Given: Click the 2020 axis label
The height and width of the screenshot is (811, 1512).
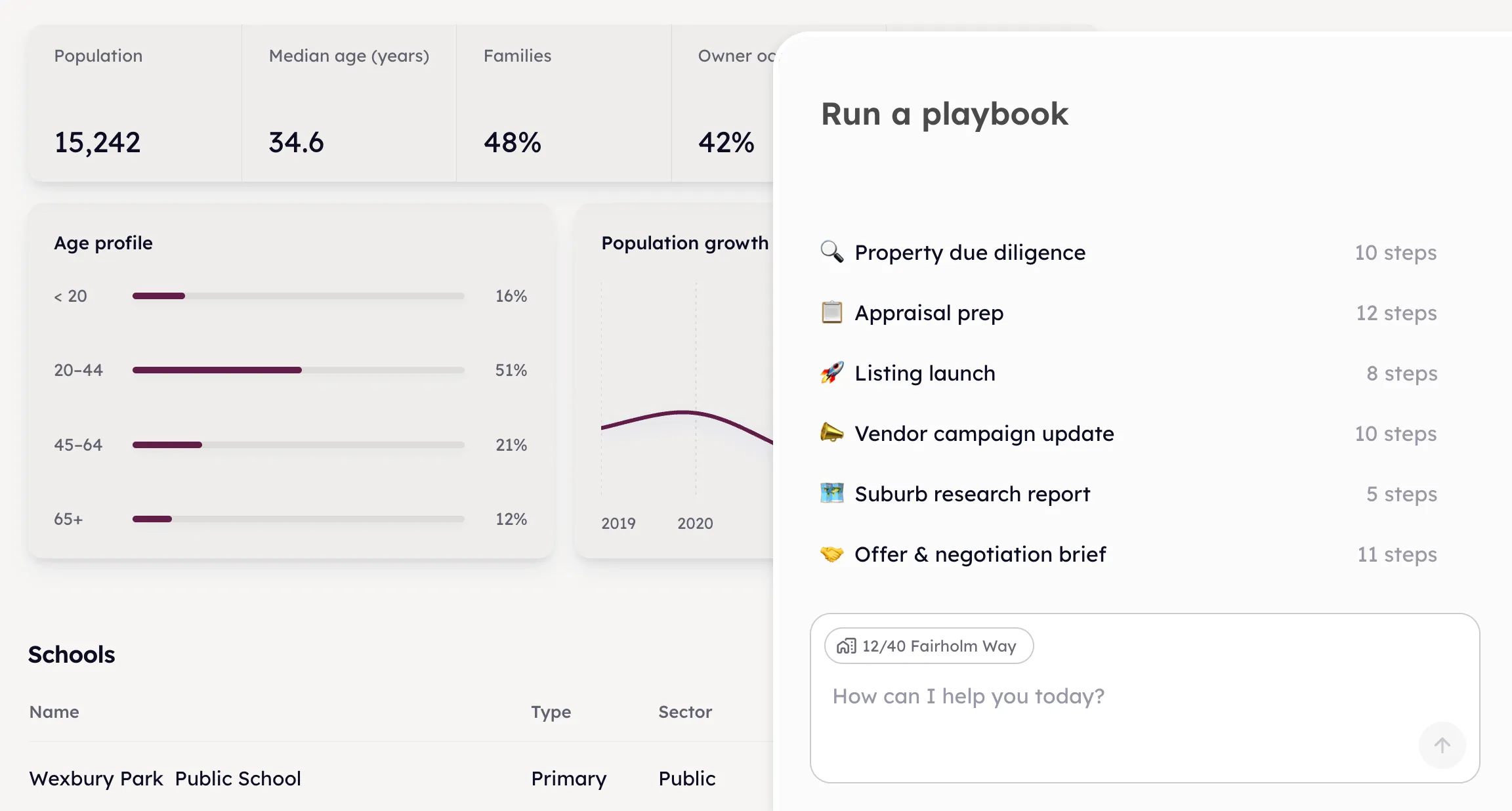Looking at the screenshot, I should [695, 524].
